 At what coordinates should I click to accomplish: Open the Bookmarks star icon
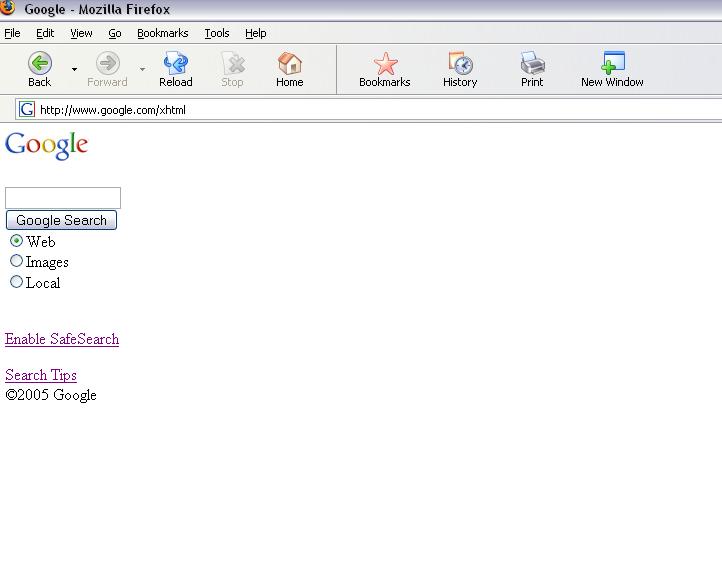(385, 64)
